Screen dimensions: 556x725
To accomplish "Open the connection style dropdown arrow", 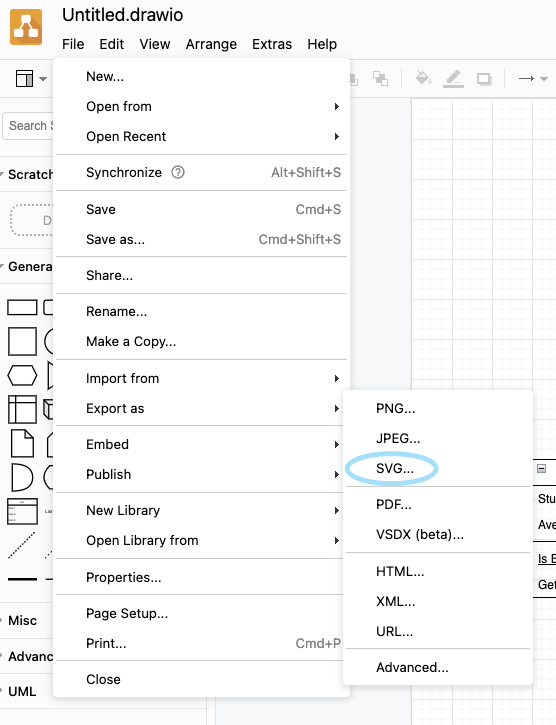I will pyautogui.click(x=544, y=79).
